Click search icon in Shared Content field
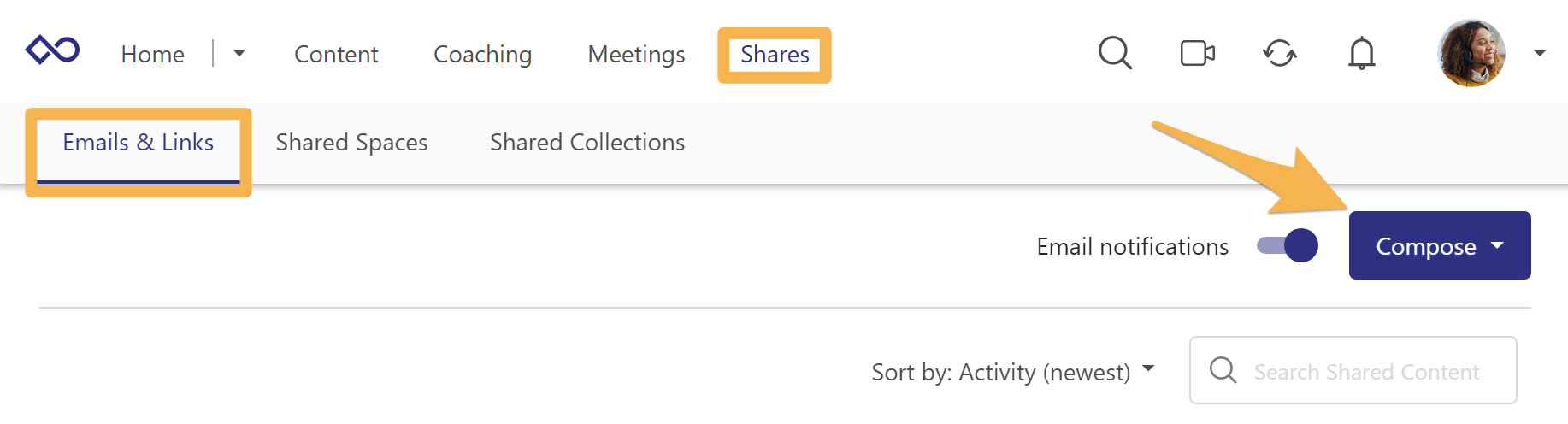 pyautogui.click(x=1223, y=370)
